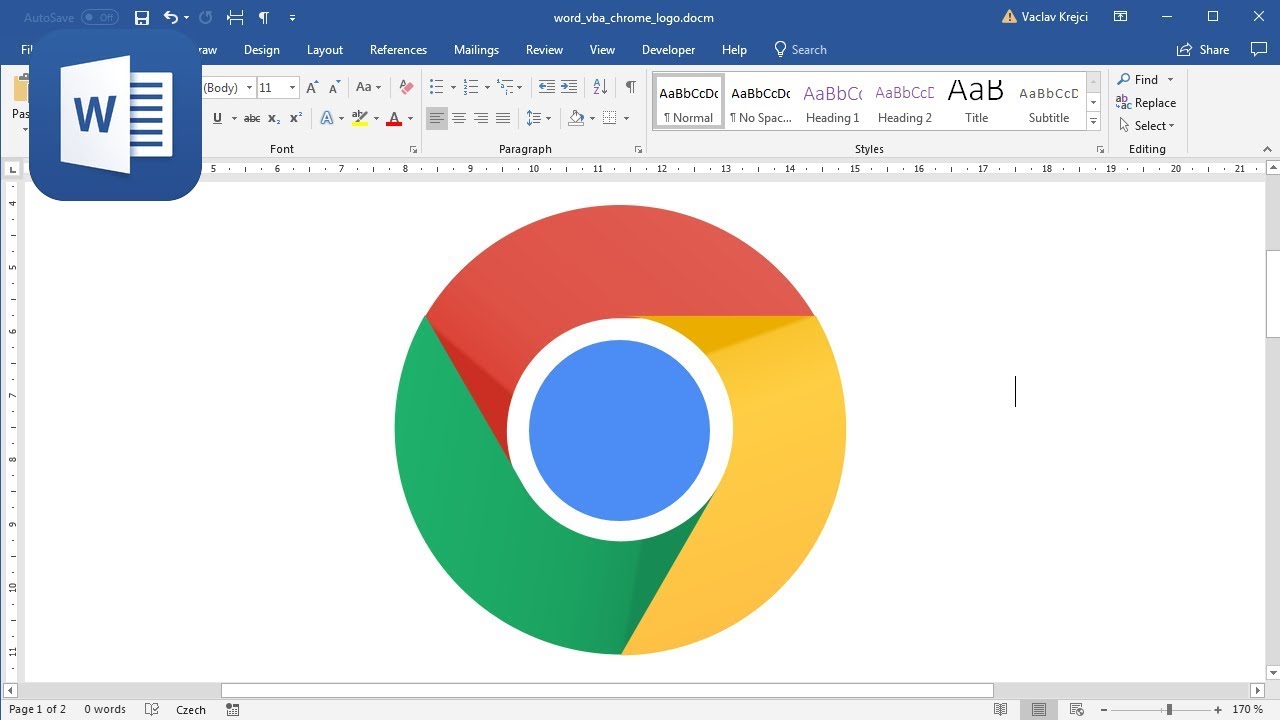Click the Redo button in the Quick Access Toolbar
1280x720 pixels.
[206, 18]
